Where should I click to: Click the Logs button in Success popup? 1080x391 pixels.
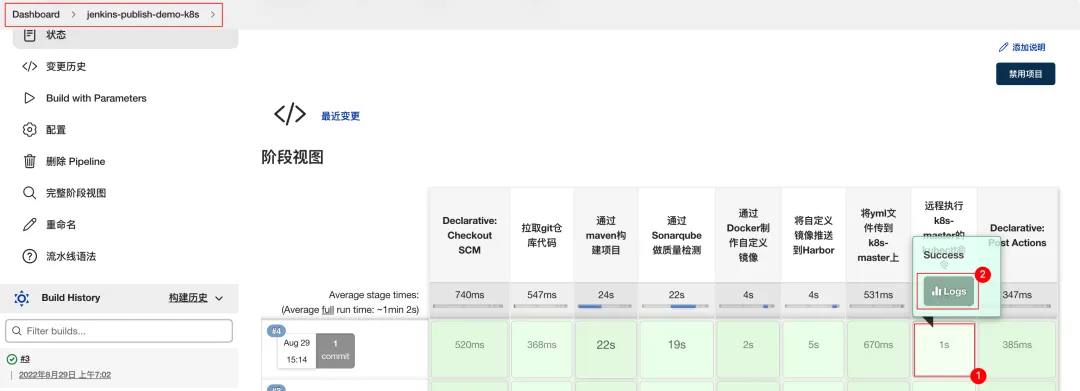(x=948, y=292)
